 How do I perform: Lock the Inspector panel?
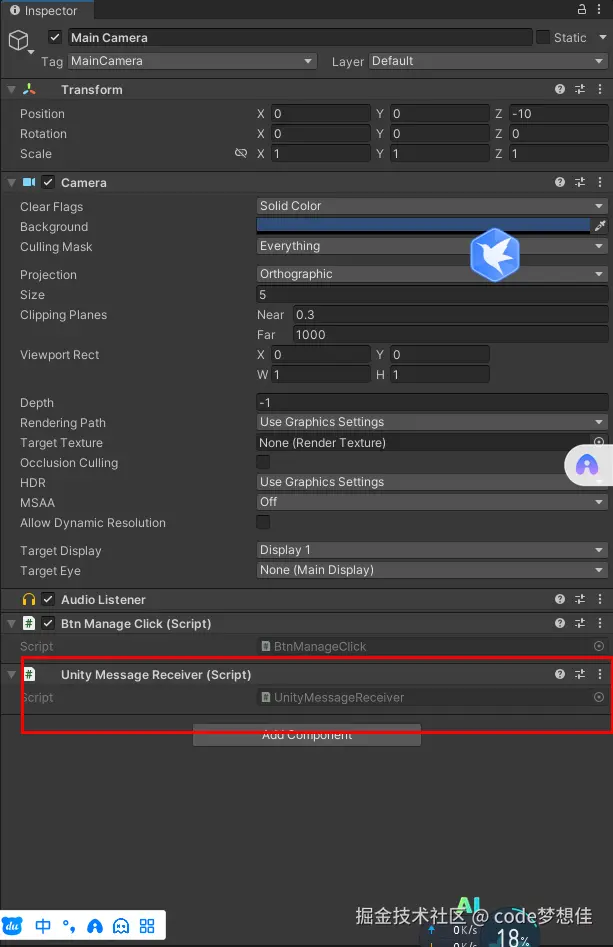582,9
